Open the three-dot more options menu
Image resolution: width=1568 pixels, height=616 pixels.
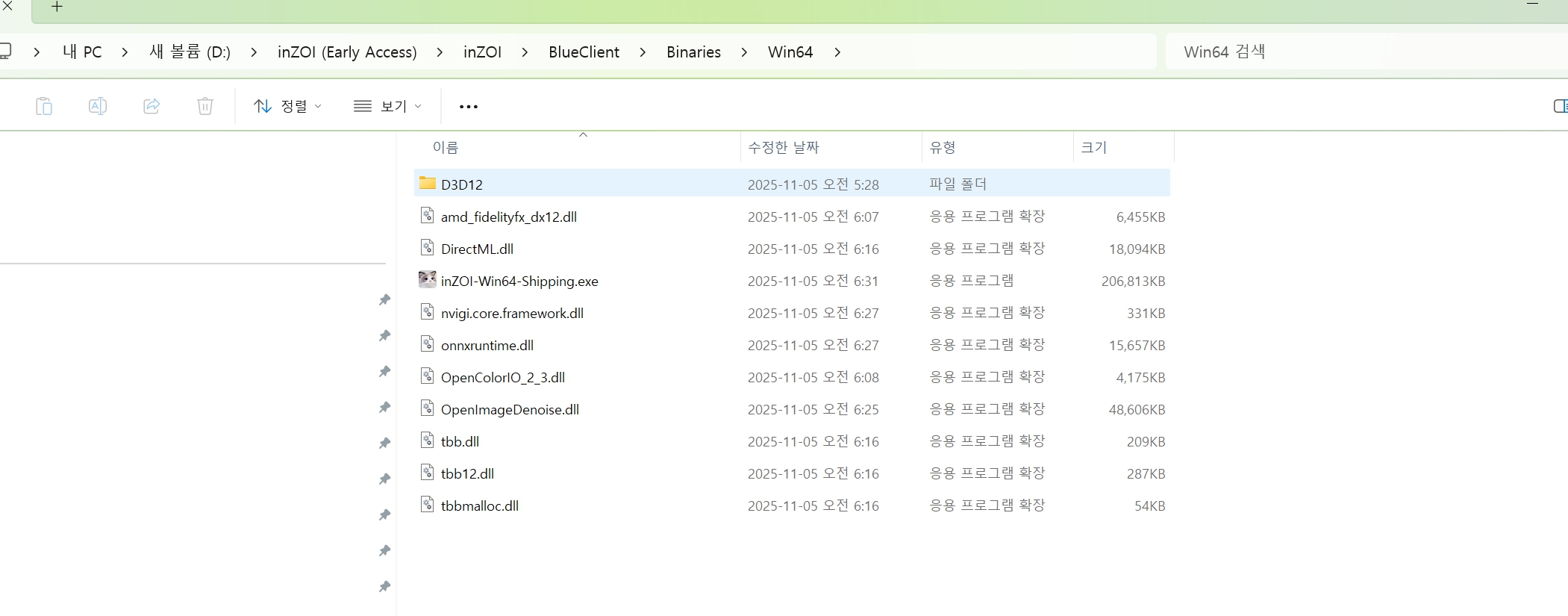(x=469, y=107)
